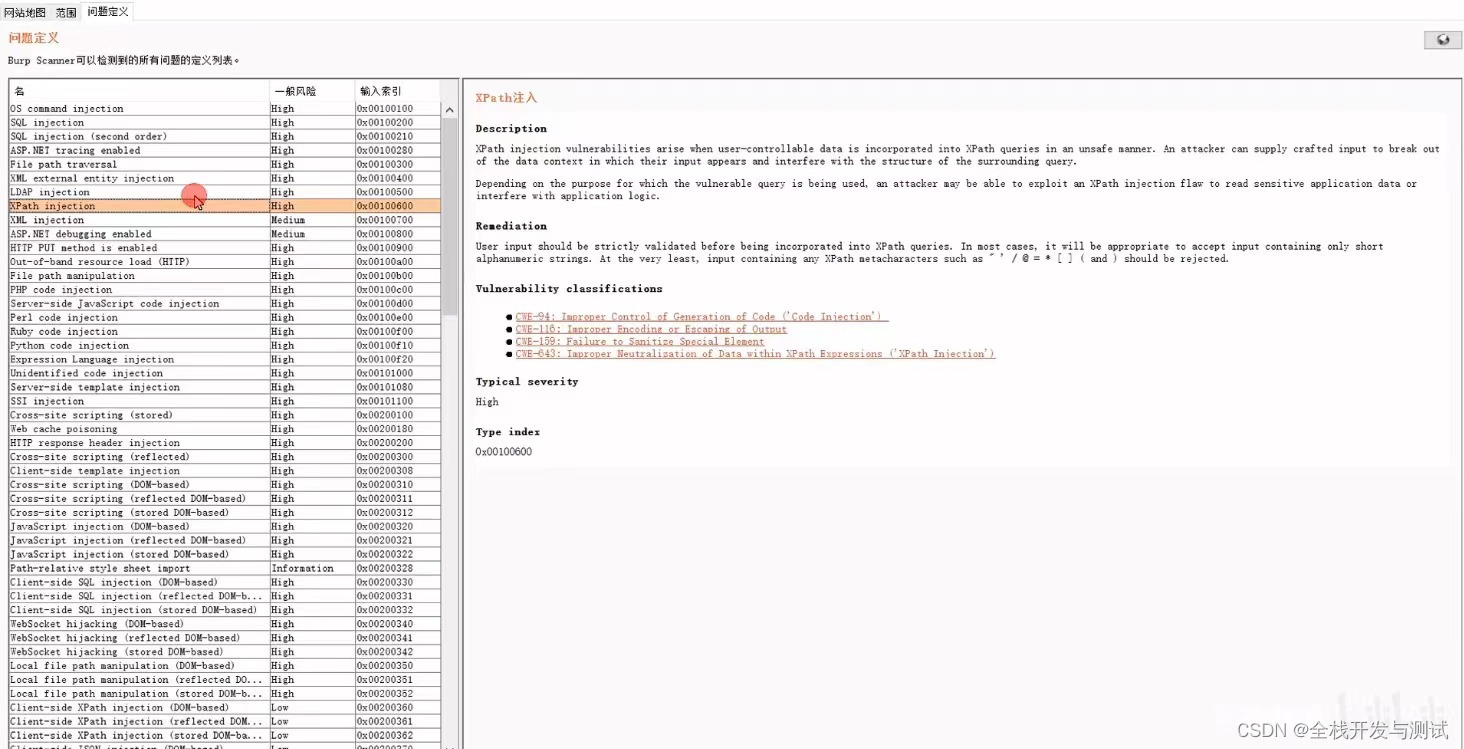Select the Unidentified code injection row

pos(225,374)
